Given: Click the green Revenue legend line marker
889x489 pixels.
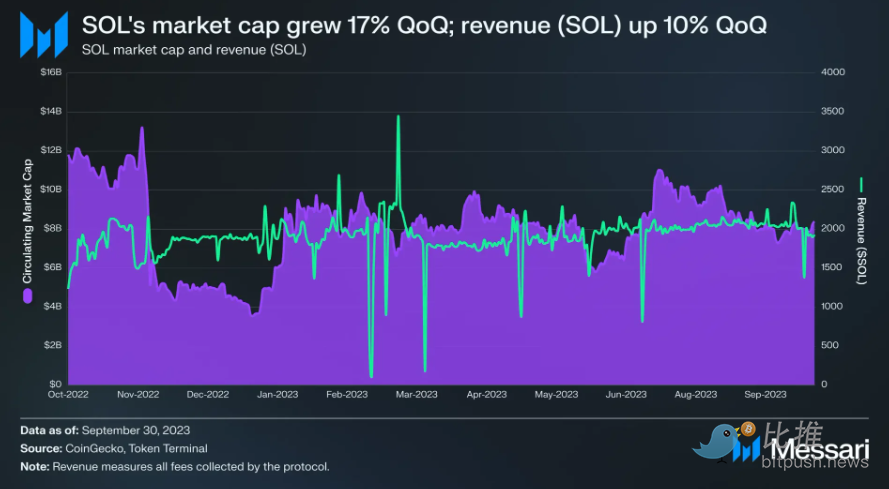Looking at the screenshot, I should [861, 185].
